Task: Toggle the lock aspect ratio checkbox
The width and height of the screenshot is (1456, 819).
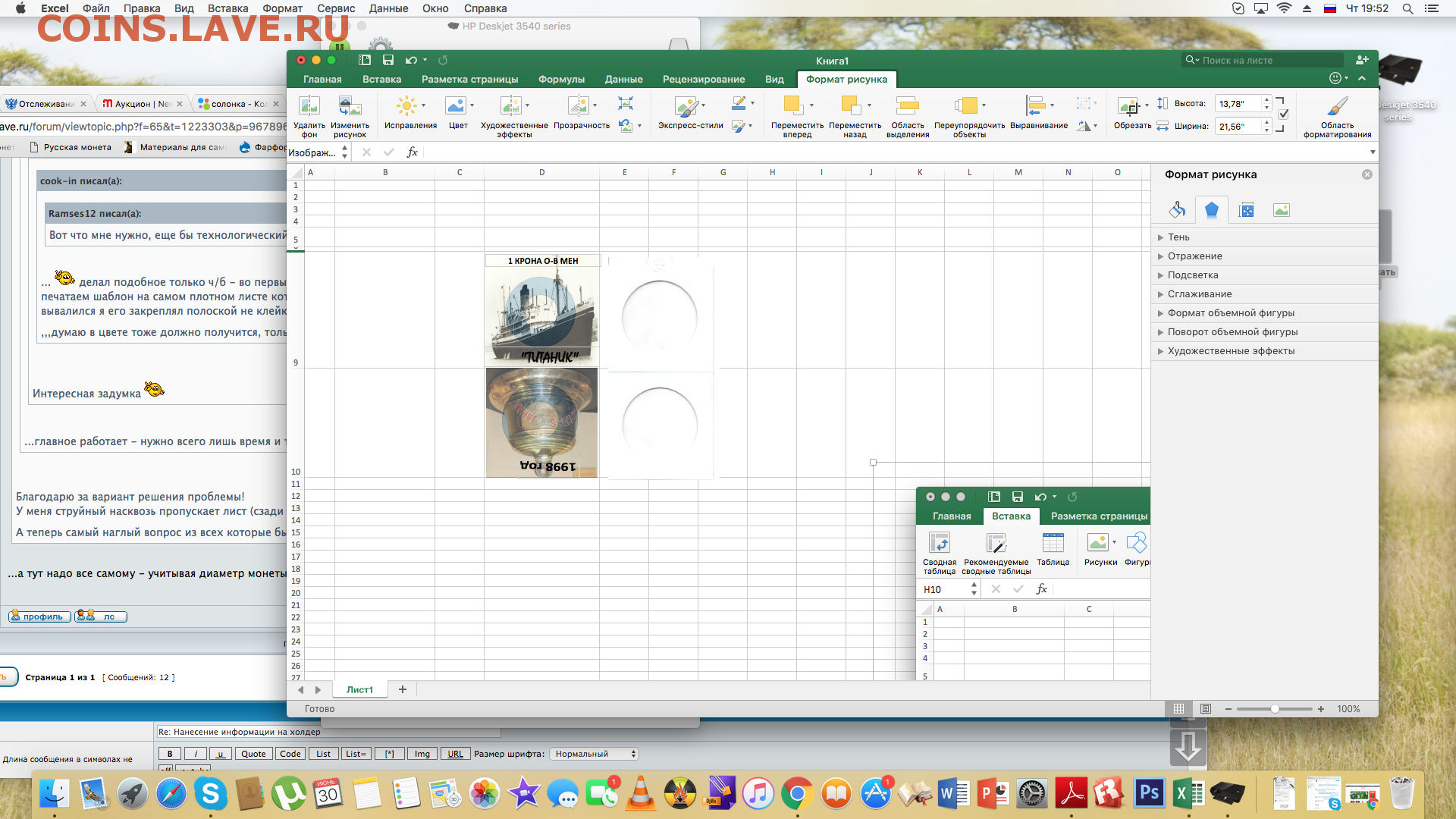Action: pyautogui.click(x=1283, y=115)
